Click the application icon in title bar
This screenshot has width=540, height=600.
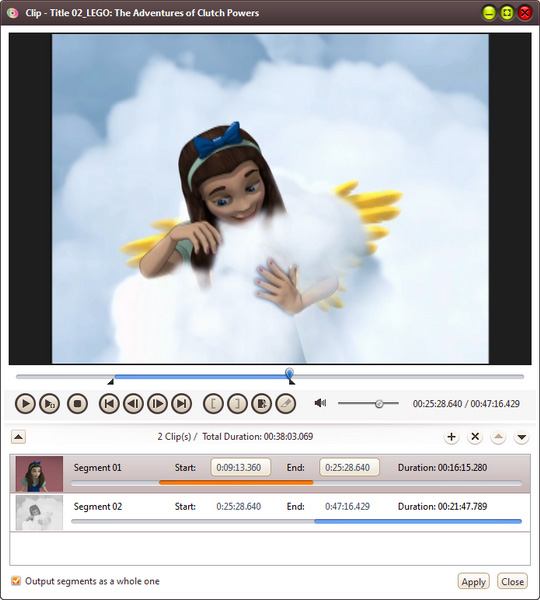[x=12, y=13]
